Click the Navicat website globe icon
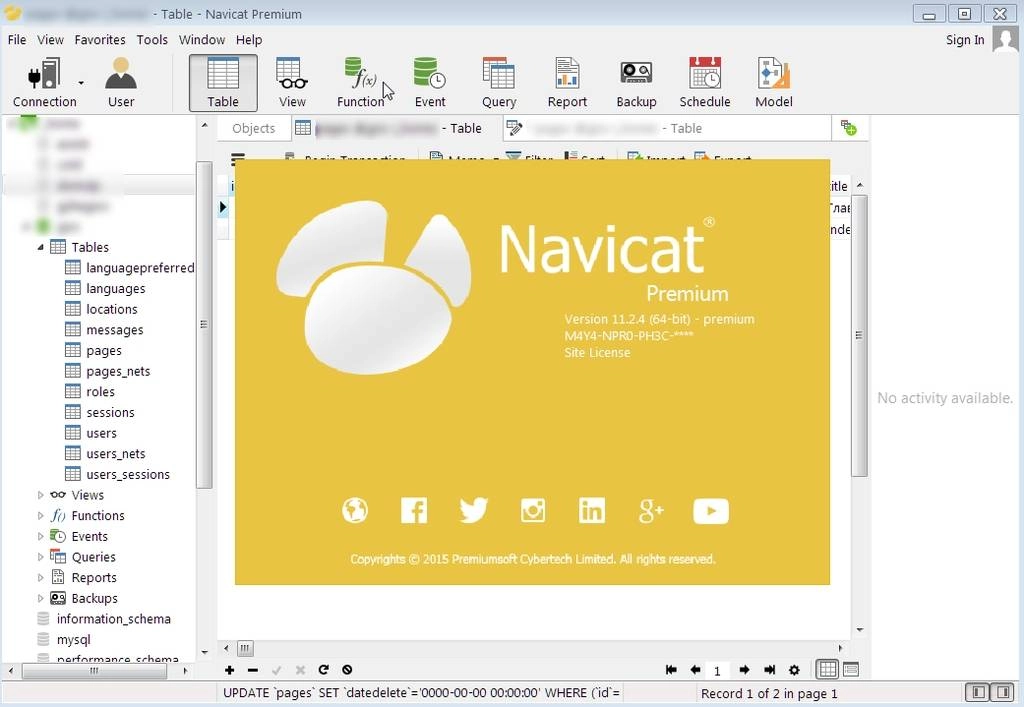Screen dimensions: 1024x707 355,511
